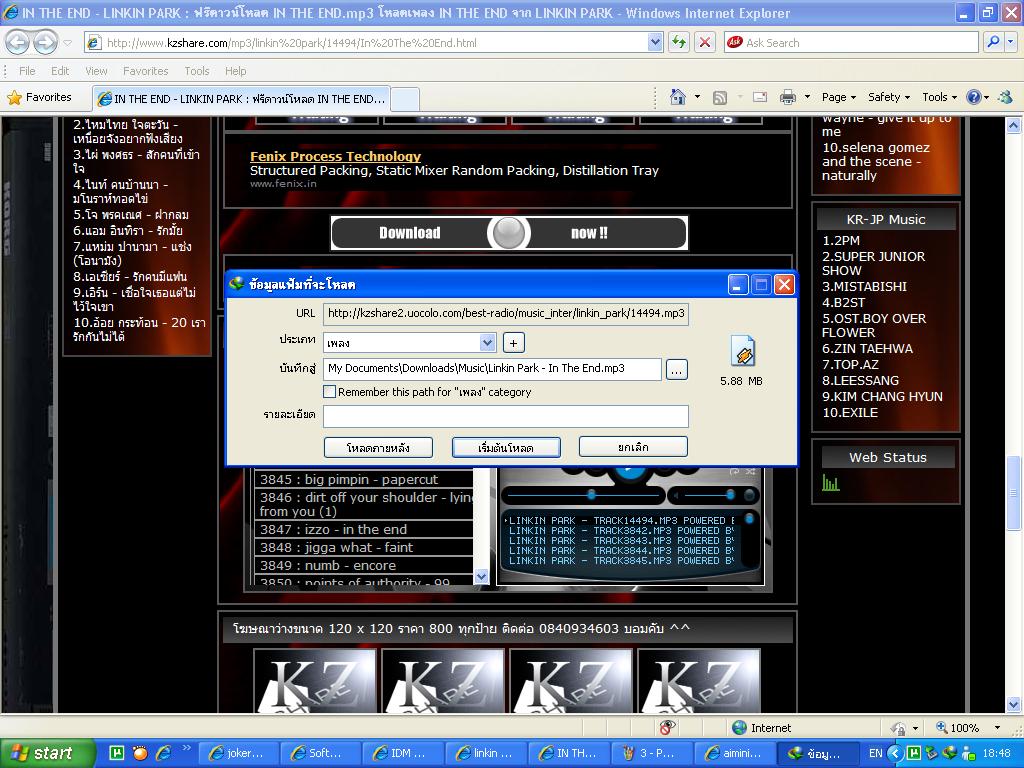Open the Print dropdown arrow
The height and width of the screenshot is (768, 1024).
point(807,97)
